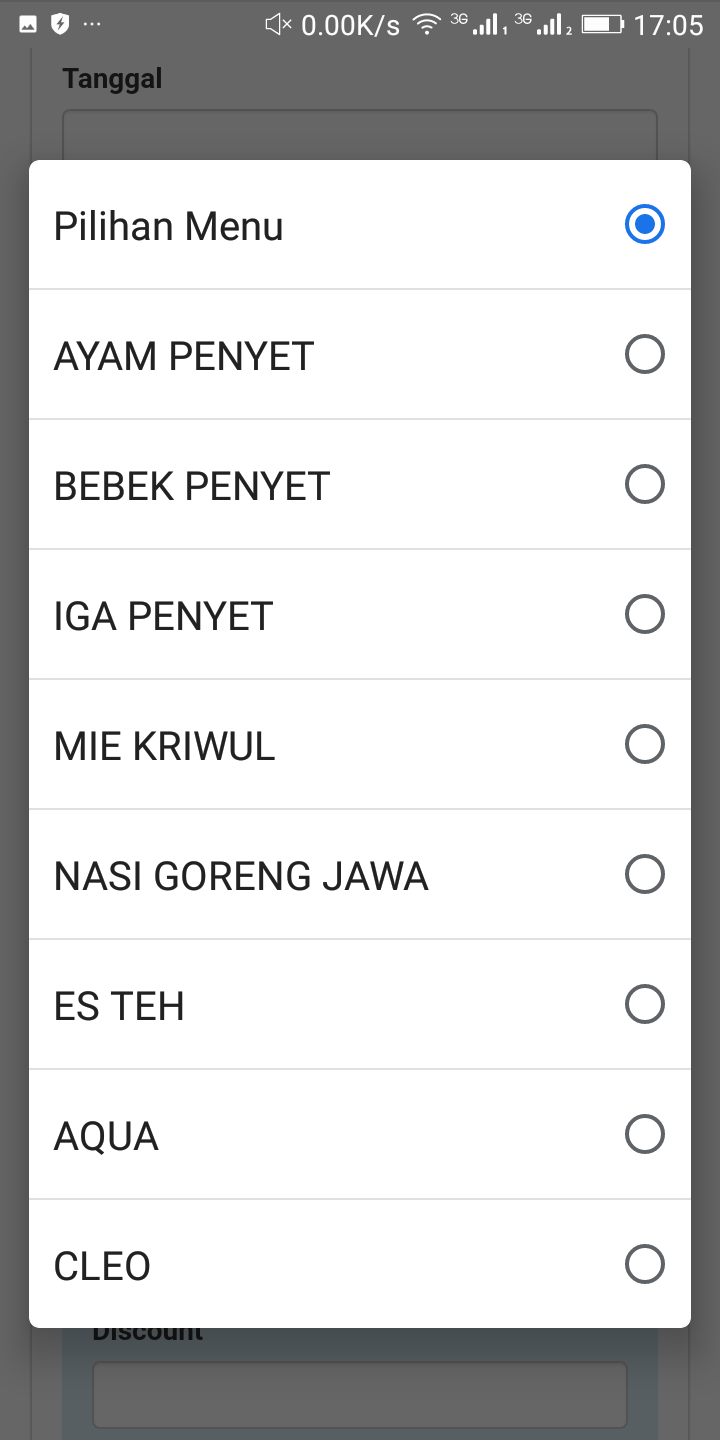Image resolution: width=720 pixels, height=1440 pixels.
Task: Choose AYAM PENYET radio button
Action: click(644, 354)
